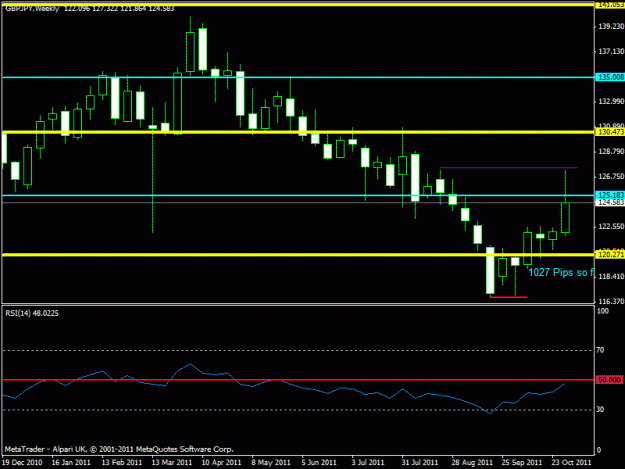Click the 28 Aug 2011 date label

[472, 462]
